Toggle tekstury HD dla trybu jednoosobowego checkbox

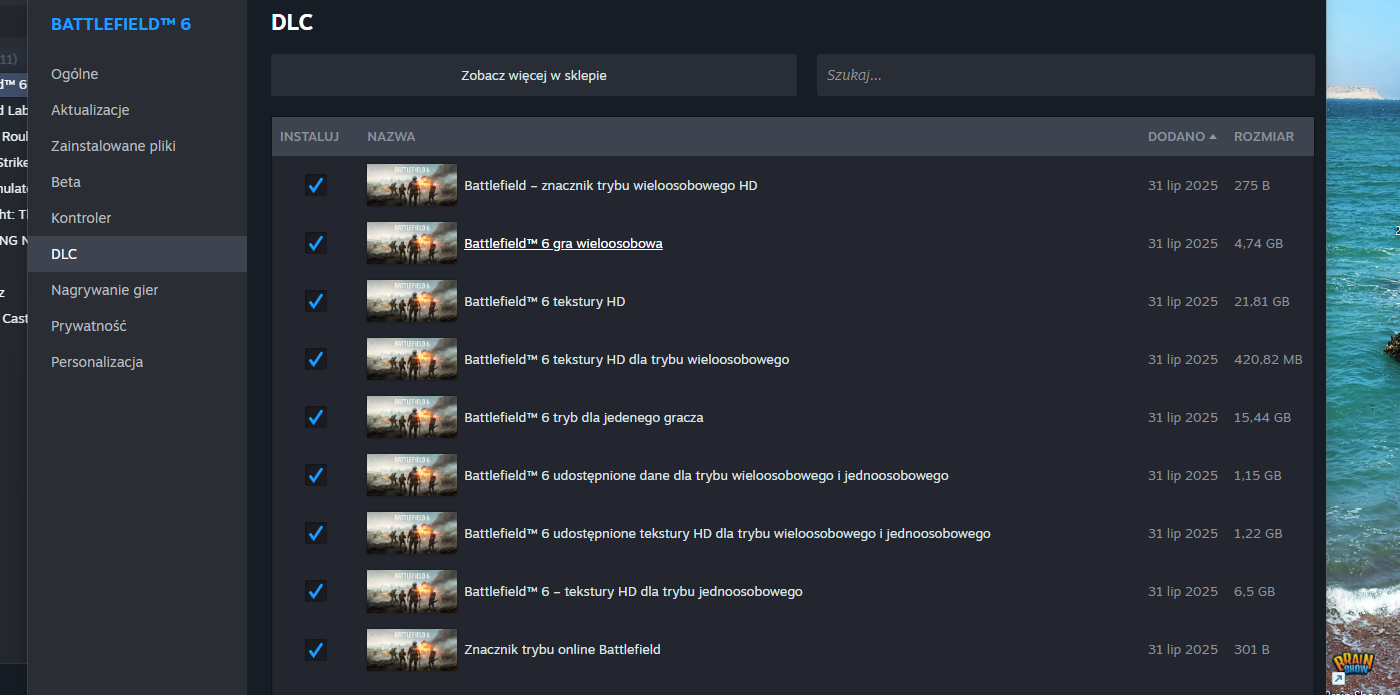coord(316,591)
